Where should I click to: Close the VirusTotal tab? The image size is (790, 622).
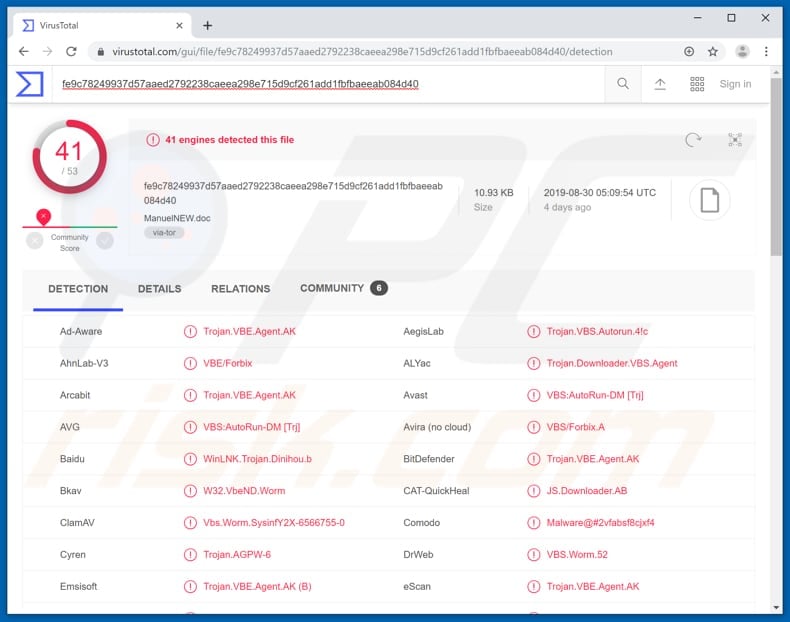(x=179, y=25)
